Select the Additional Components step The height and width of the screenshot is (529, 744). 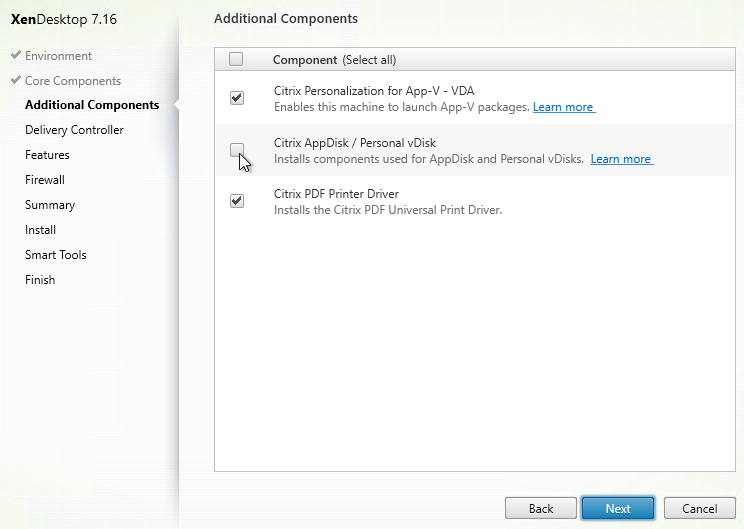92,105
